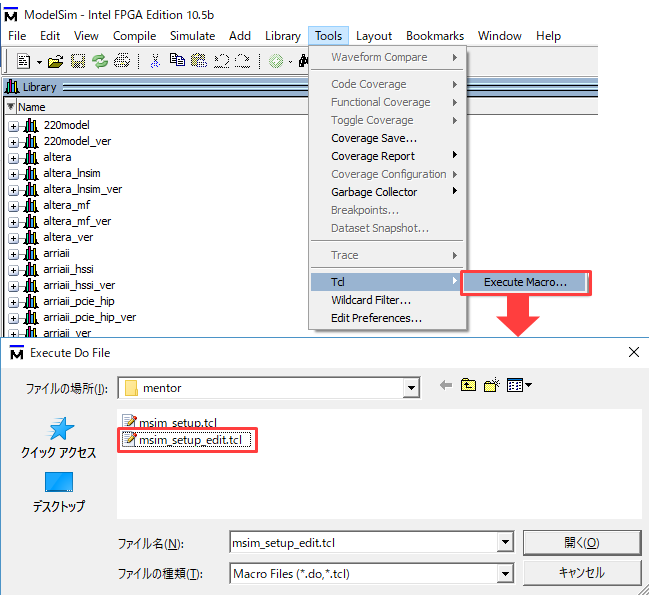Click the Name column sort triangle
Screen dimensions: 649x595
[x=11, y=107]
